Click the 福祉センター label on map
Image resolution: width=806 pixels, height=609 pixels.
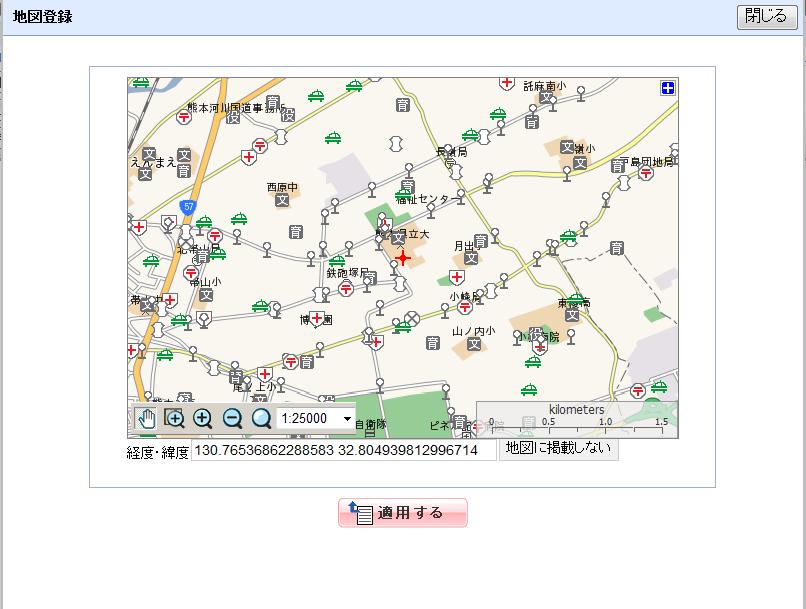(428, 199)
